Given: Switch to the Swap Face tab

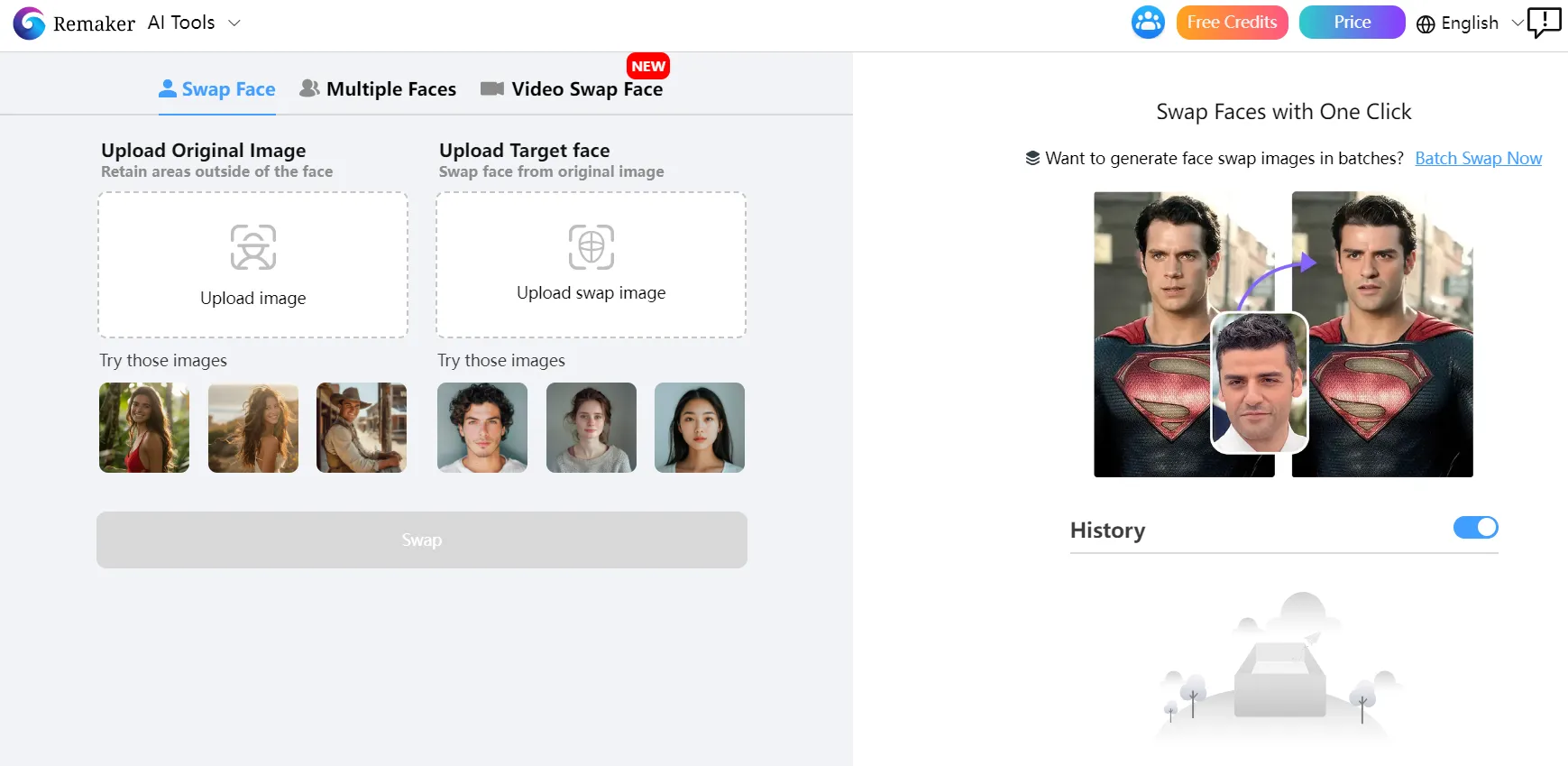Looking at the screenshot, I should point(217,89).
